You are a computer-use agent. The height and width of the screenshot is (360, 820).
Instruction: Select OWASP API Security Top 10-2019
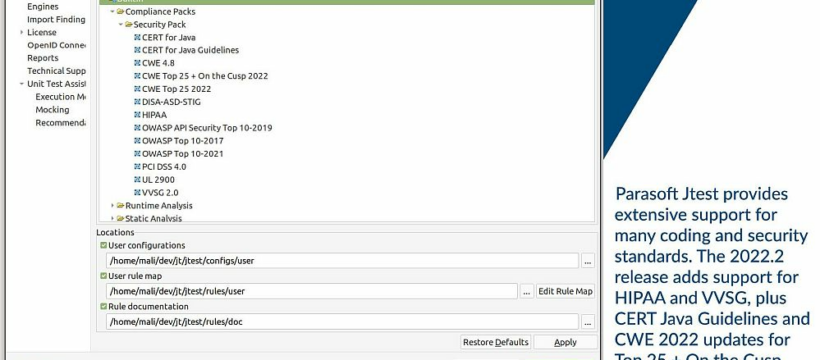click(x=207, y=128)
